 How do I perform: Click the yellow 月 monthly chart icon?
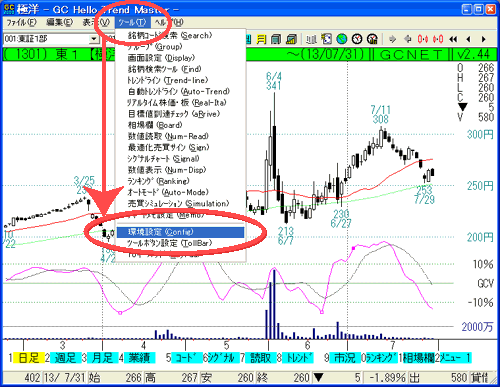pyautogui.click(x=261, y=39)
